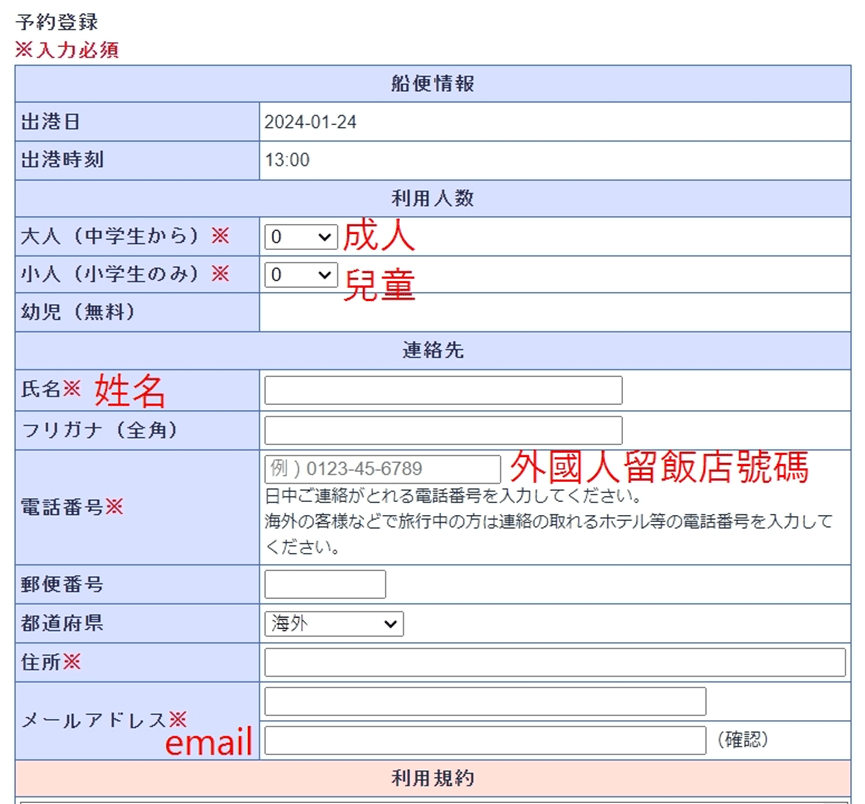
Task: Focus the 電話番号 phone number field
Action: click(x=382, y=469)
